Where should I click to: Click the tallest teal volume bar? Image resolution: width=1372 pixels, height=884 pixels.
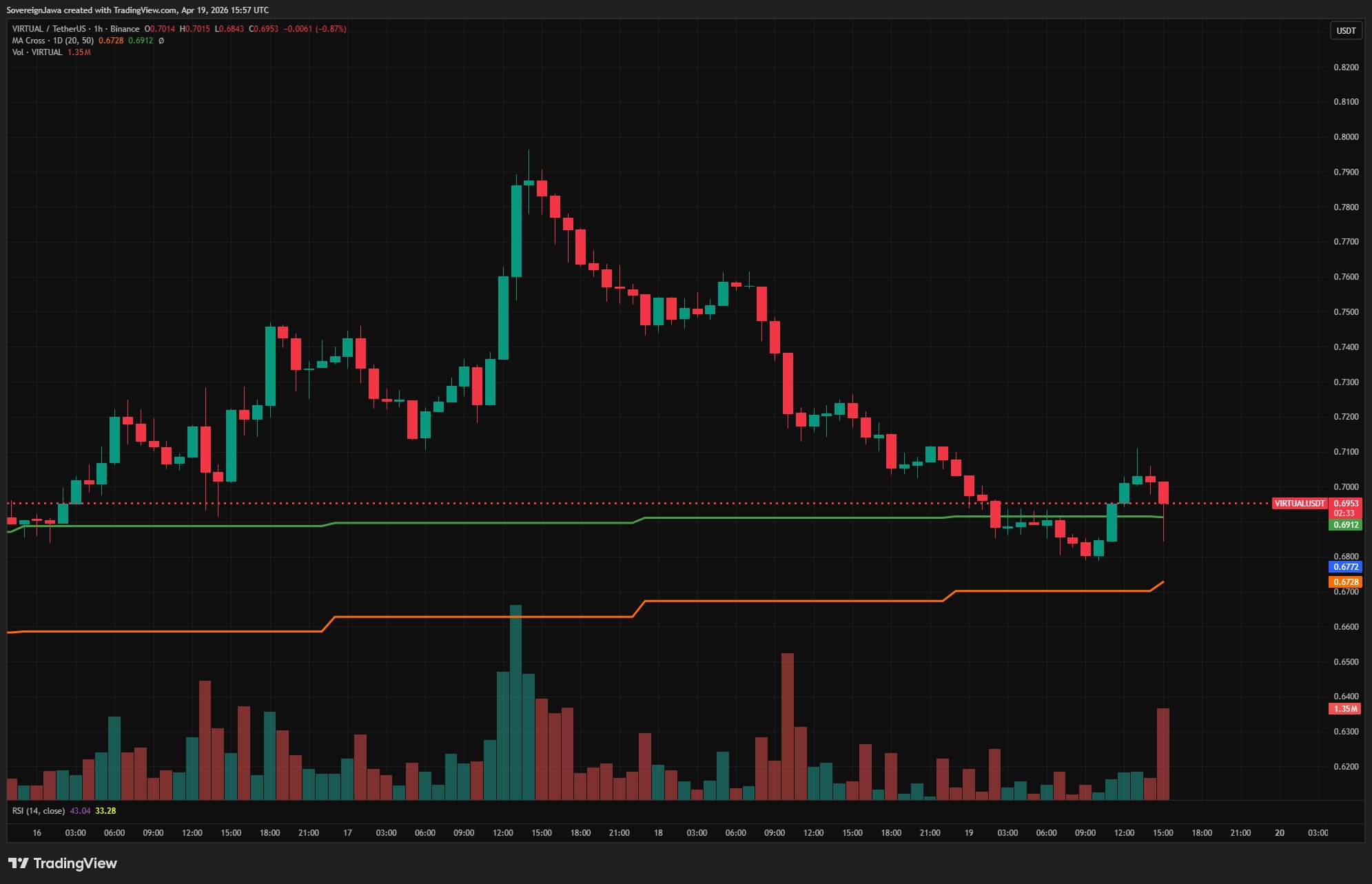(515, 703)
